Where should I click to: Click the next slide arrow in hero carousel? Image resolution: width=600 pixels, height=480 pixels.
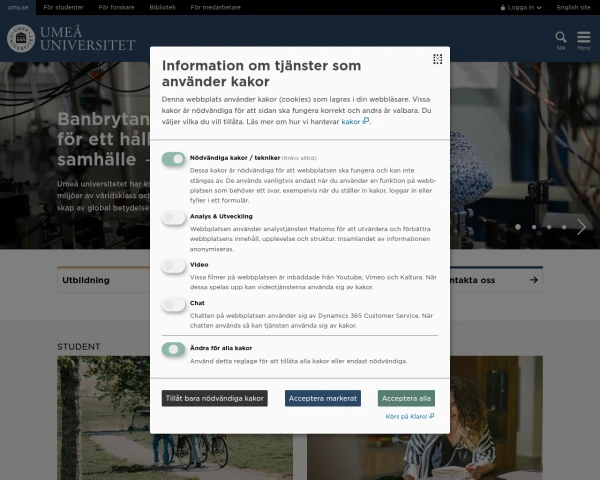(x=581, y=227)
